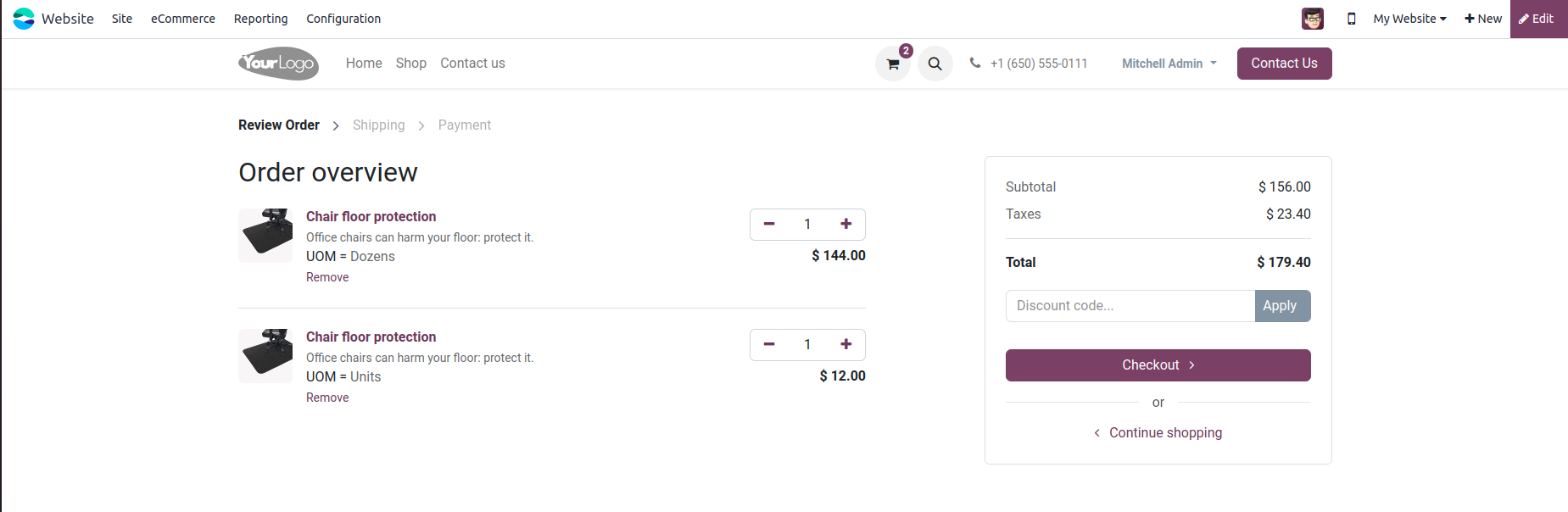Click the admin user avatar

pyautogui.click(x=1312, y=19)
